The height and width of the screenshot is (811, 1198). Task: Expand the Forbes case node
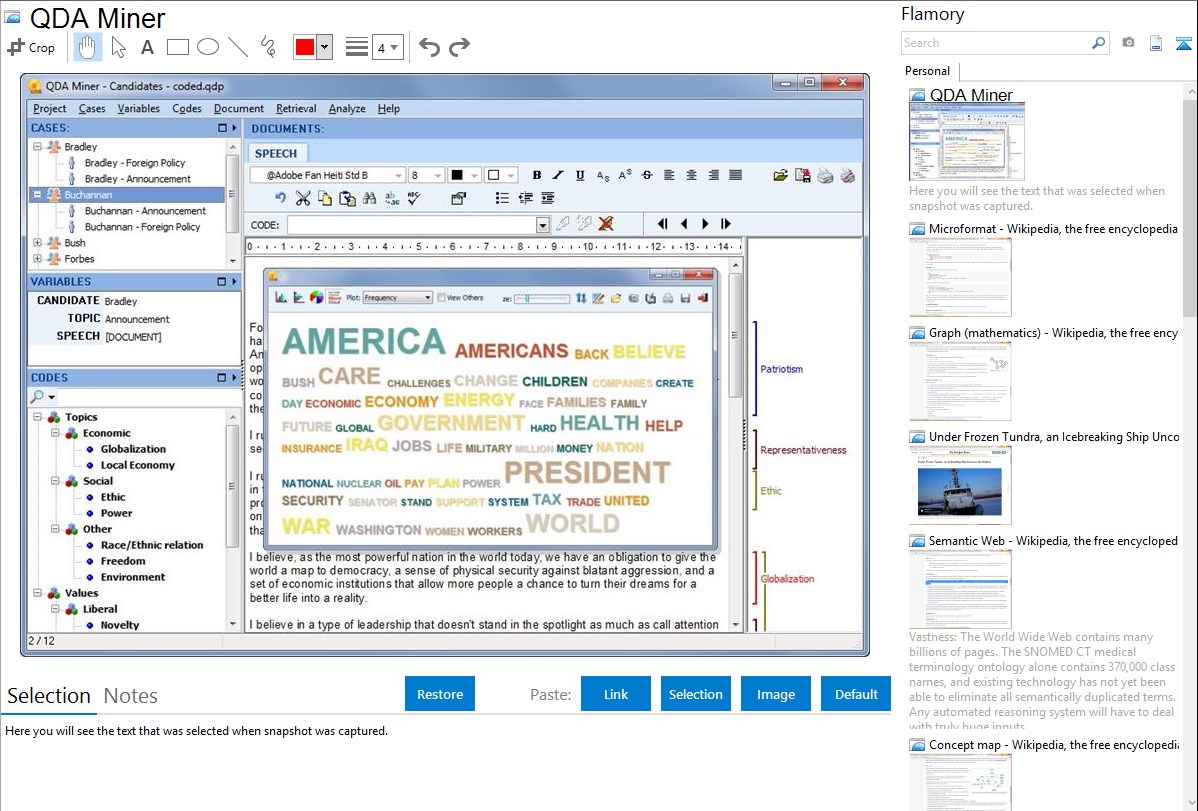pos(37,258)
